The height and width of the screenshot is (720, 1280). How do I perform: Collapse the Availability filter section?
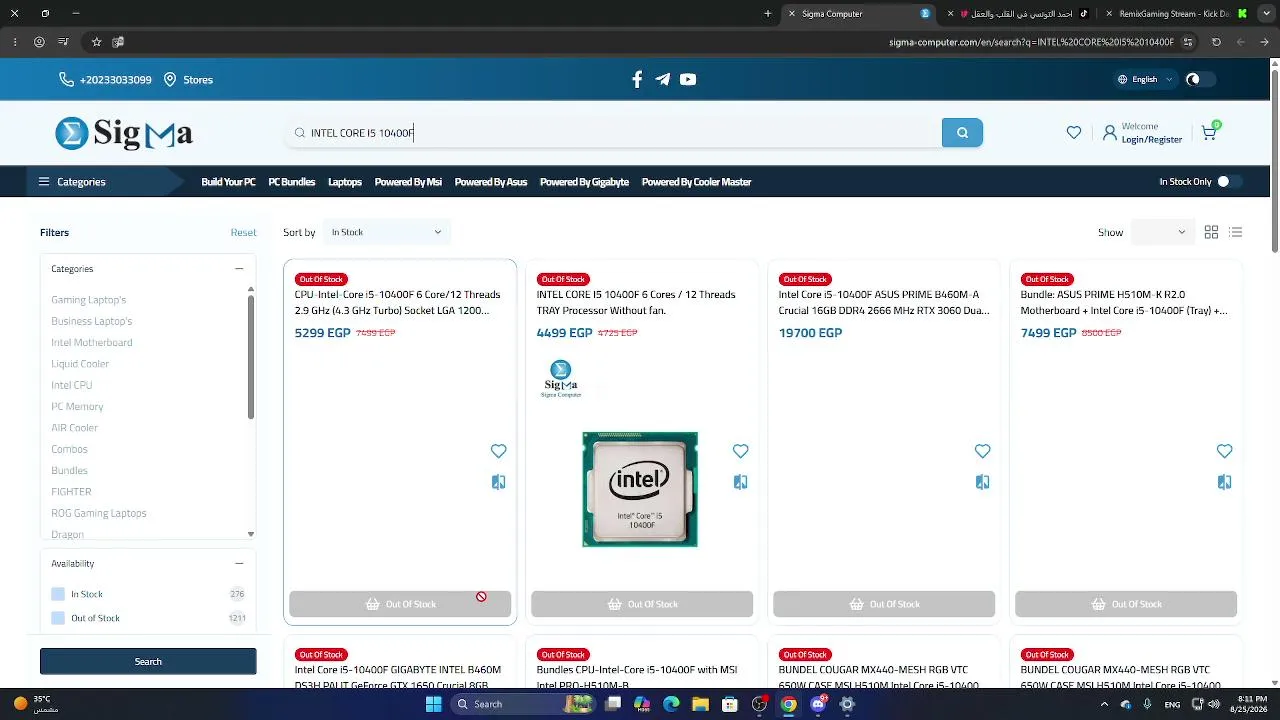coord(239,564)
